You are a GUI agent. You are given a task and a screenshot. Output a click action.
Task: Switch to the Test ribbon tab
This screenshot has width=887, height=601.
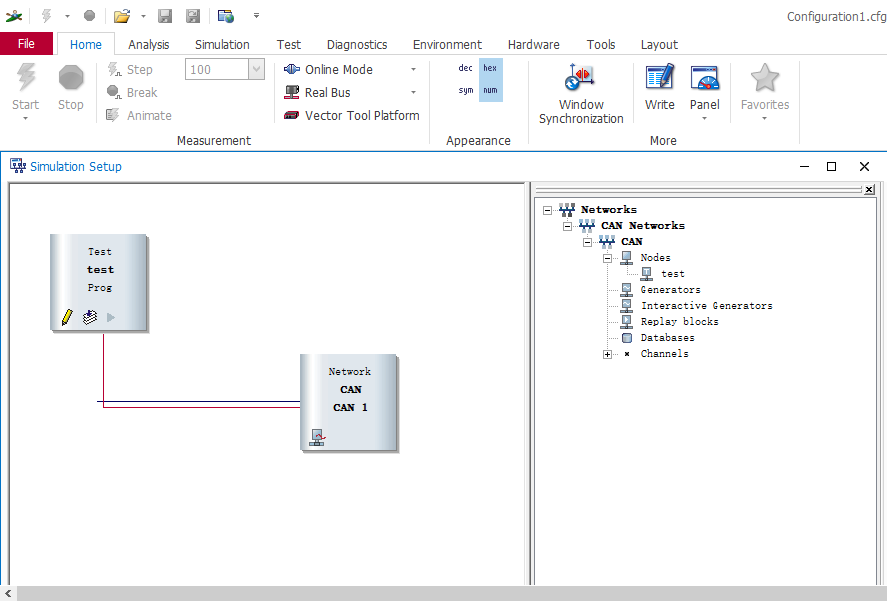289,44
